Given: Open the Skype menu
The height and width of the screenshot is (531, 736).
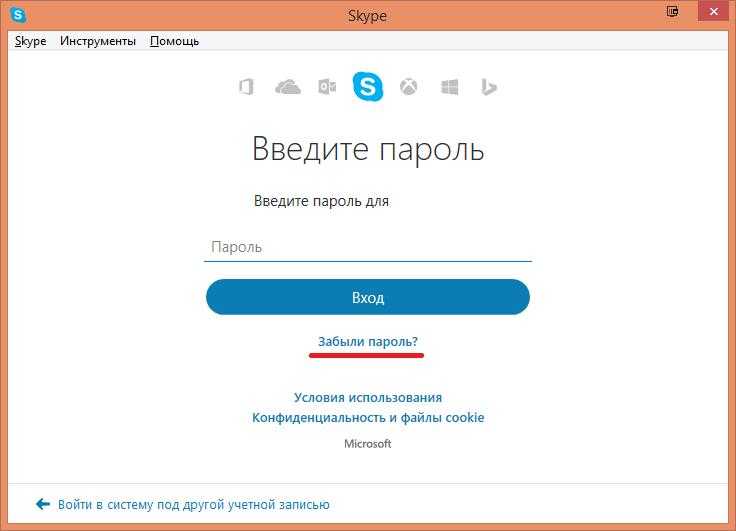Looking at the screenshot, I should (31, 41).
